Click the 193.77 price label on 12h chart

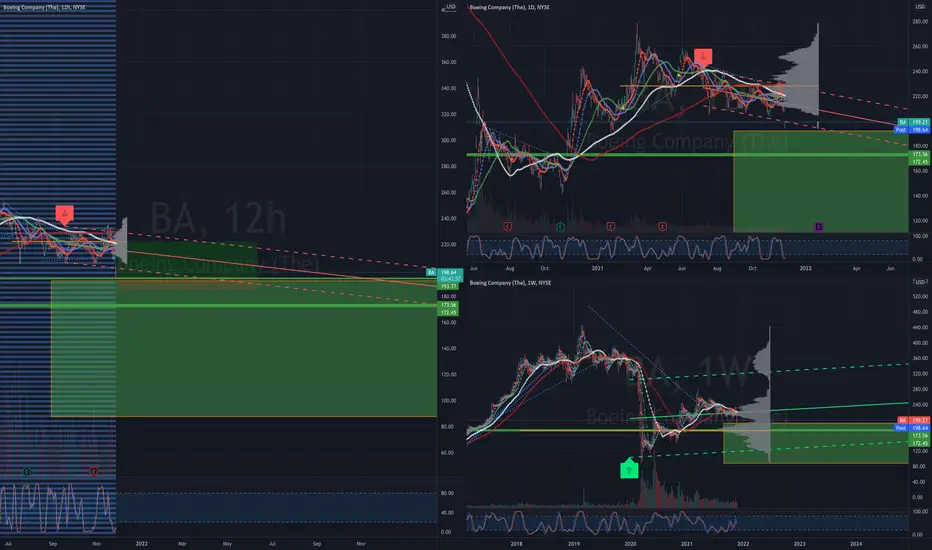pos(448,286)
